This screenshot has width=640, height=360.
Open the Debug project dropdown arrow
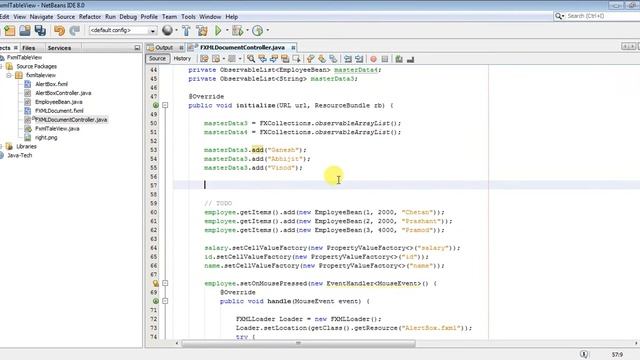pos(247,30)
